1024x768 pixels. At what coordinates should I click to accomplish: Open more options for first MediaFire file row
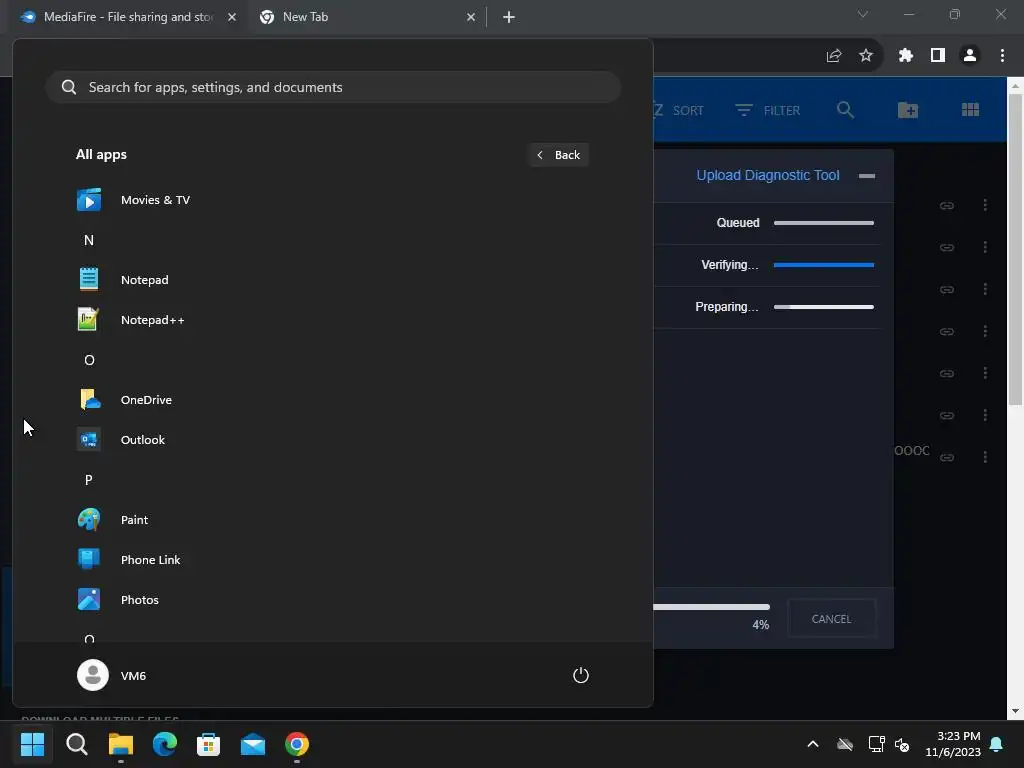985,205
